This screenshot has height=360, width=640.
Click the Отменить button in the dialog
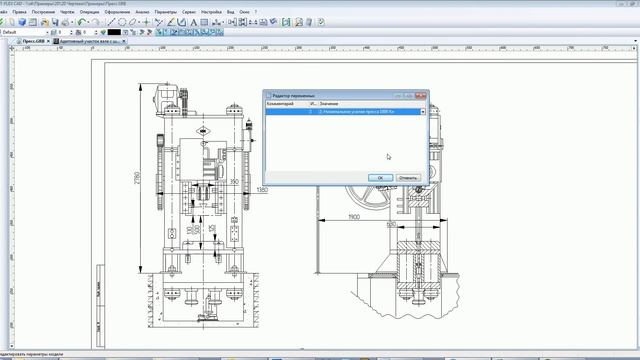[x=408, y=178]
